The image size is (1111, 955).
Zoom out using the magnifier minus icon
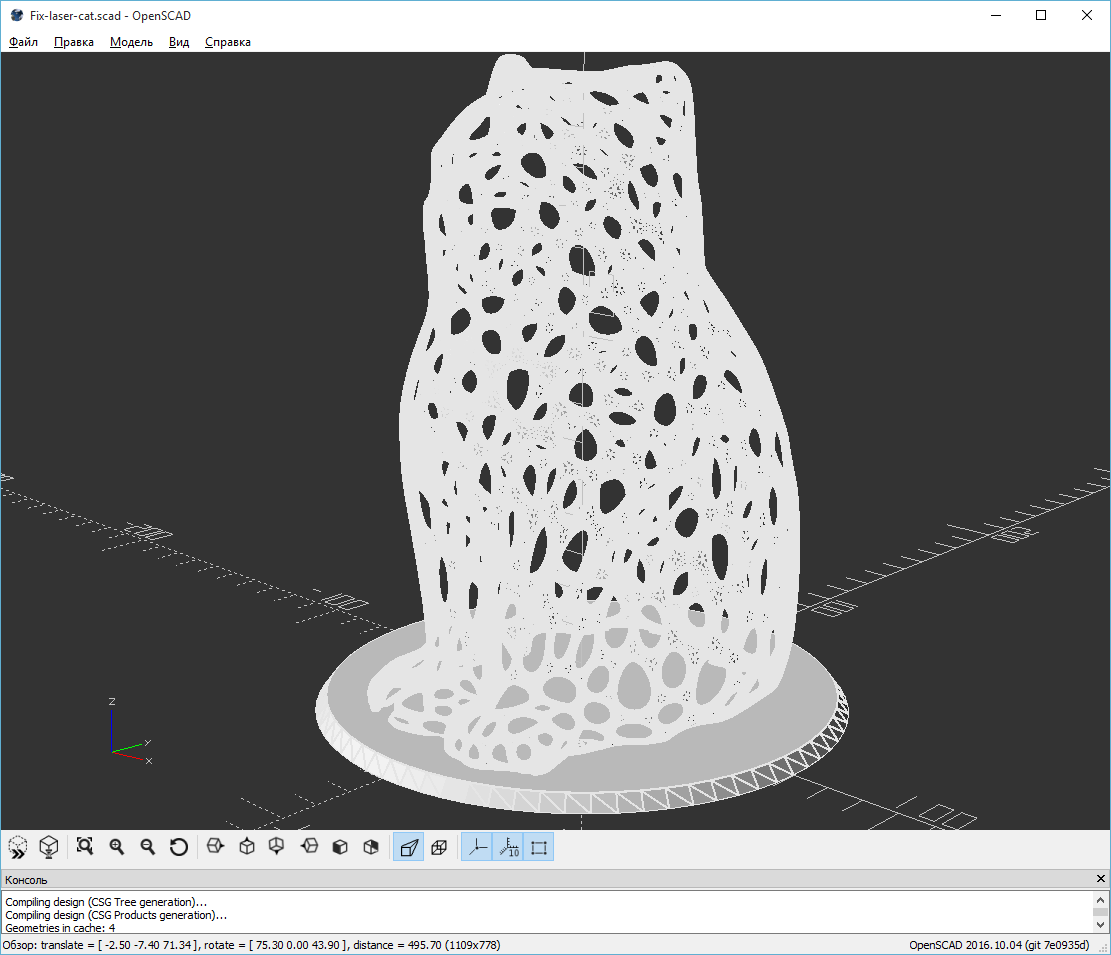[x=147, y=847]
